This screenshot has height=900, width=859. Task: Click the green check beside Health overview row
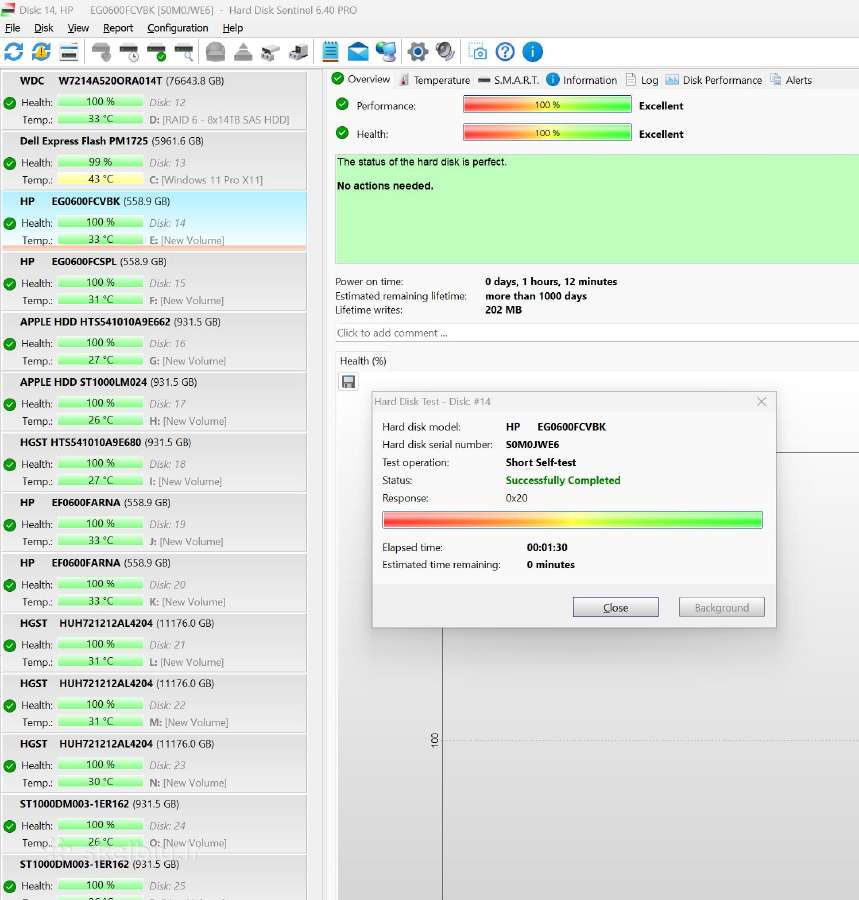[343, 133]
